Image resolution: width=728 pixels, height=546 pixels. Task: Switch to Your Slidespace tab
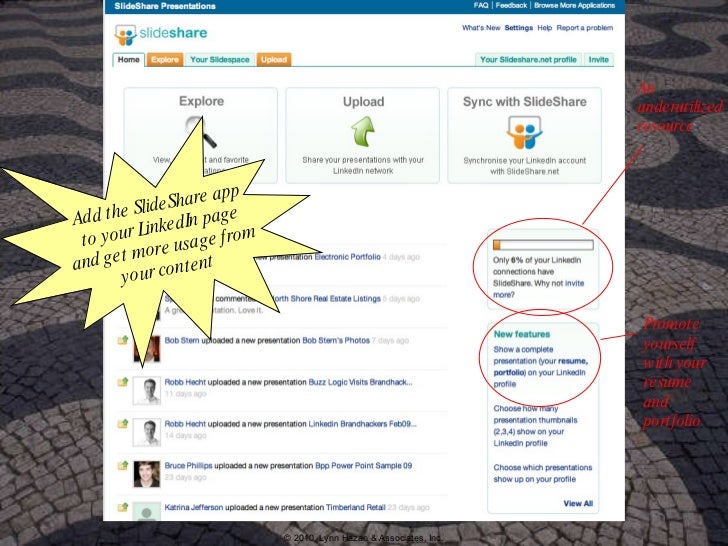(x=220, y=59)
